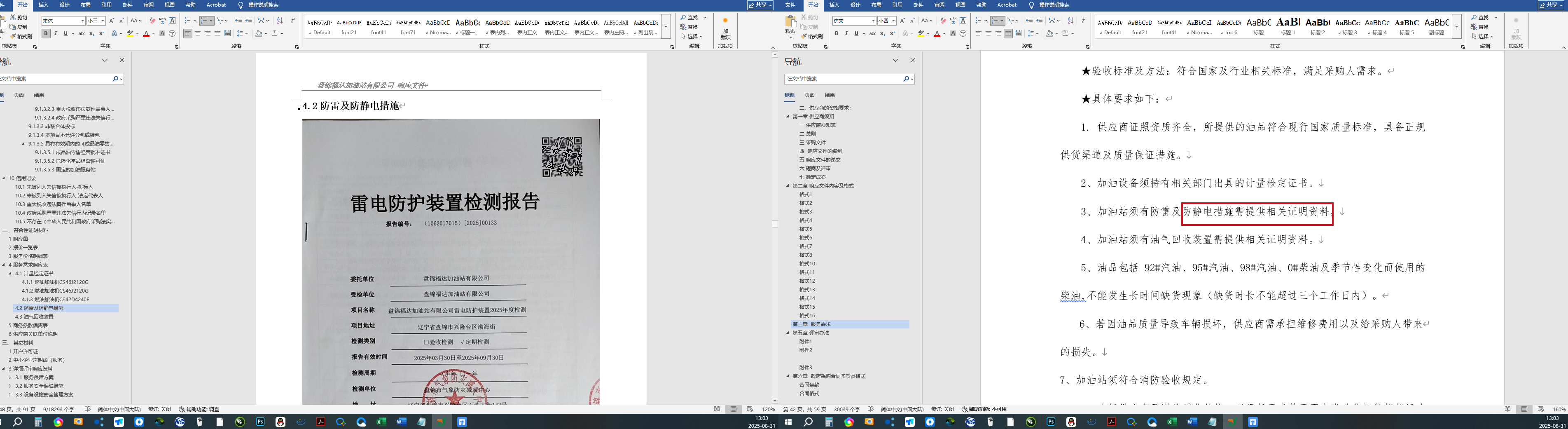Apply distributed alignment in left window

click(x=227, y=33)
